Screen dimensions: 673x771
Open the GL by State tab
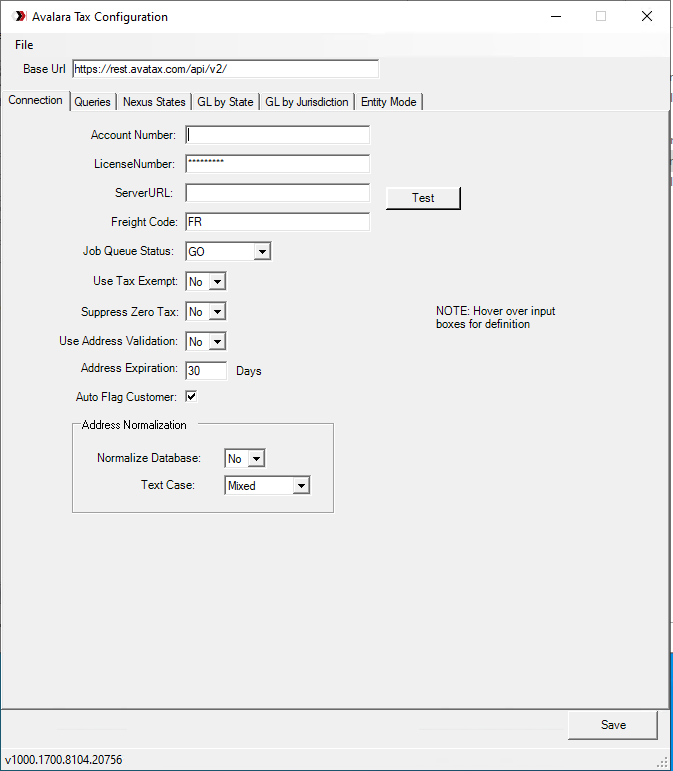click(x=225, y=102)
